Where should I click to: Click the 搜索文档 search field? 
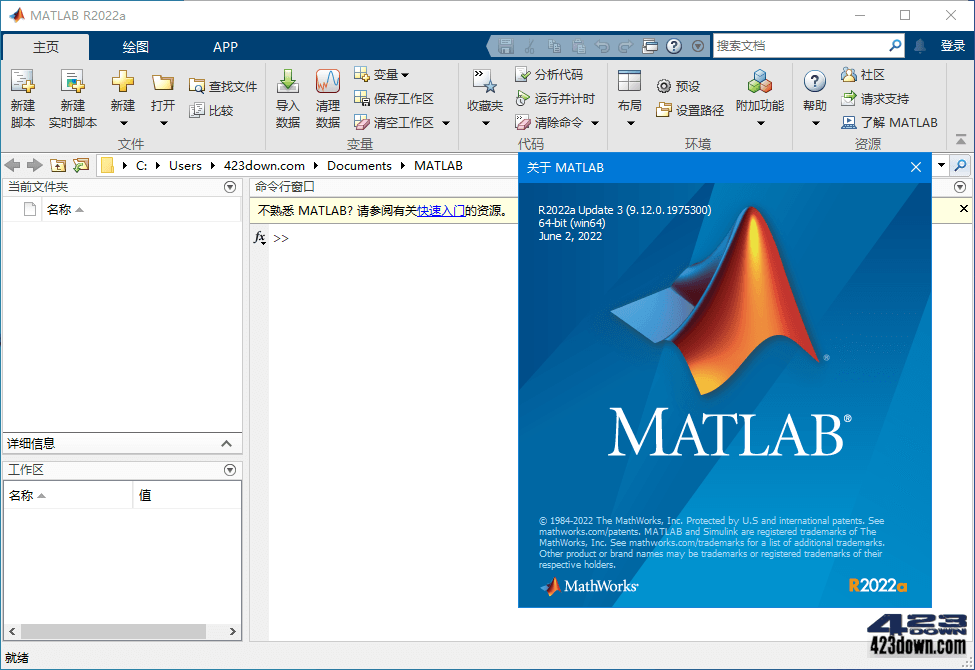click(x=800, y=45)
